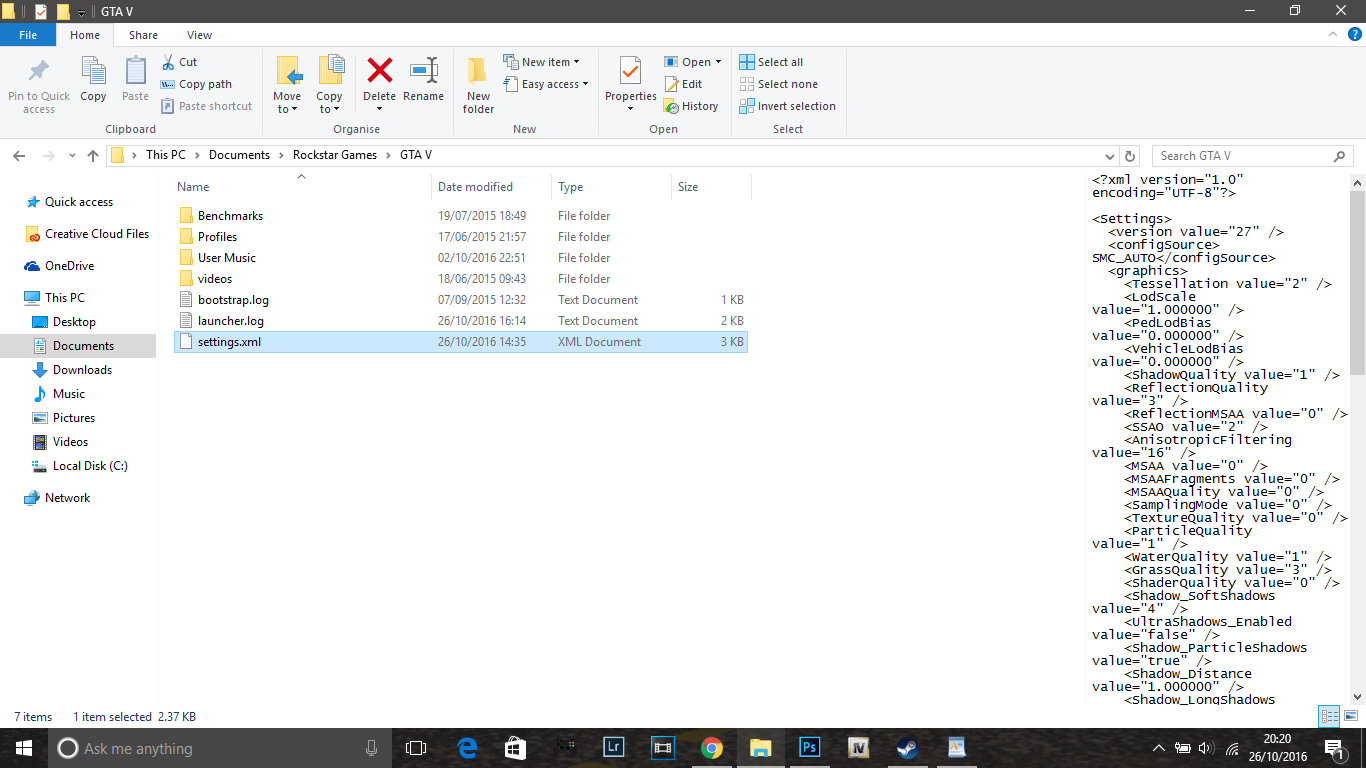Rename the selected settings.xml file

[x=424, y=80]
